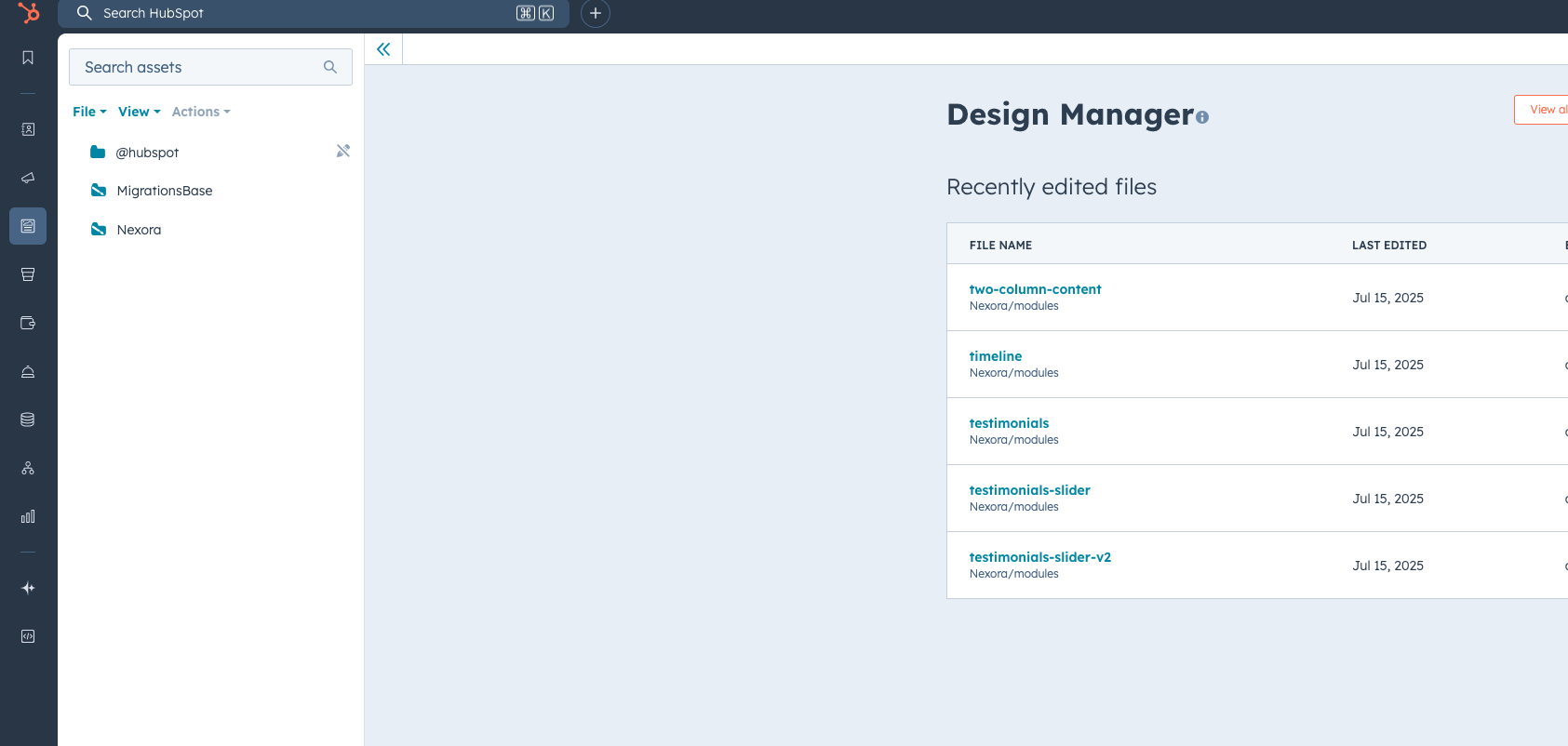The width and height of the screenshot is (1568, 746).
Task: Open the Content sidebar icon
Action: pos(28,226)
